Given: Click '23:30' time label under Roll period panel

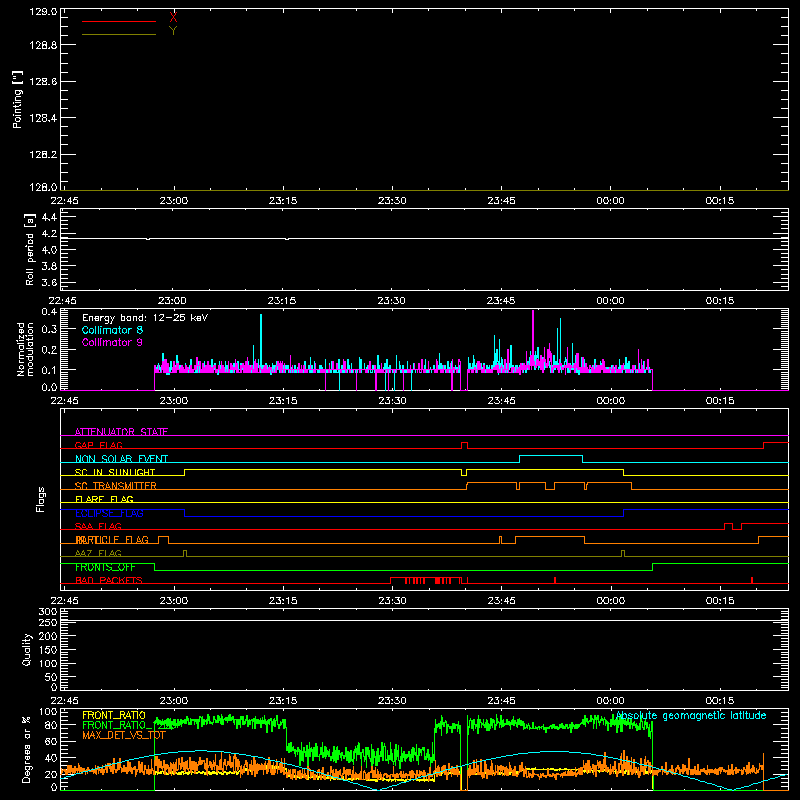Looking at the screenshot, I should [392, 301].
